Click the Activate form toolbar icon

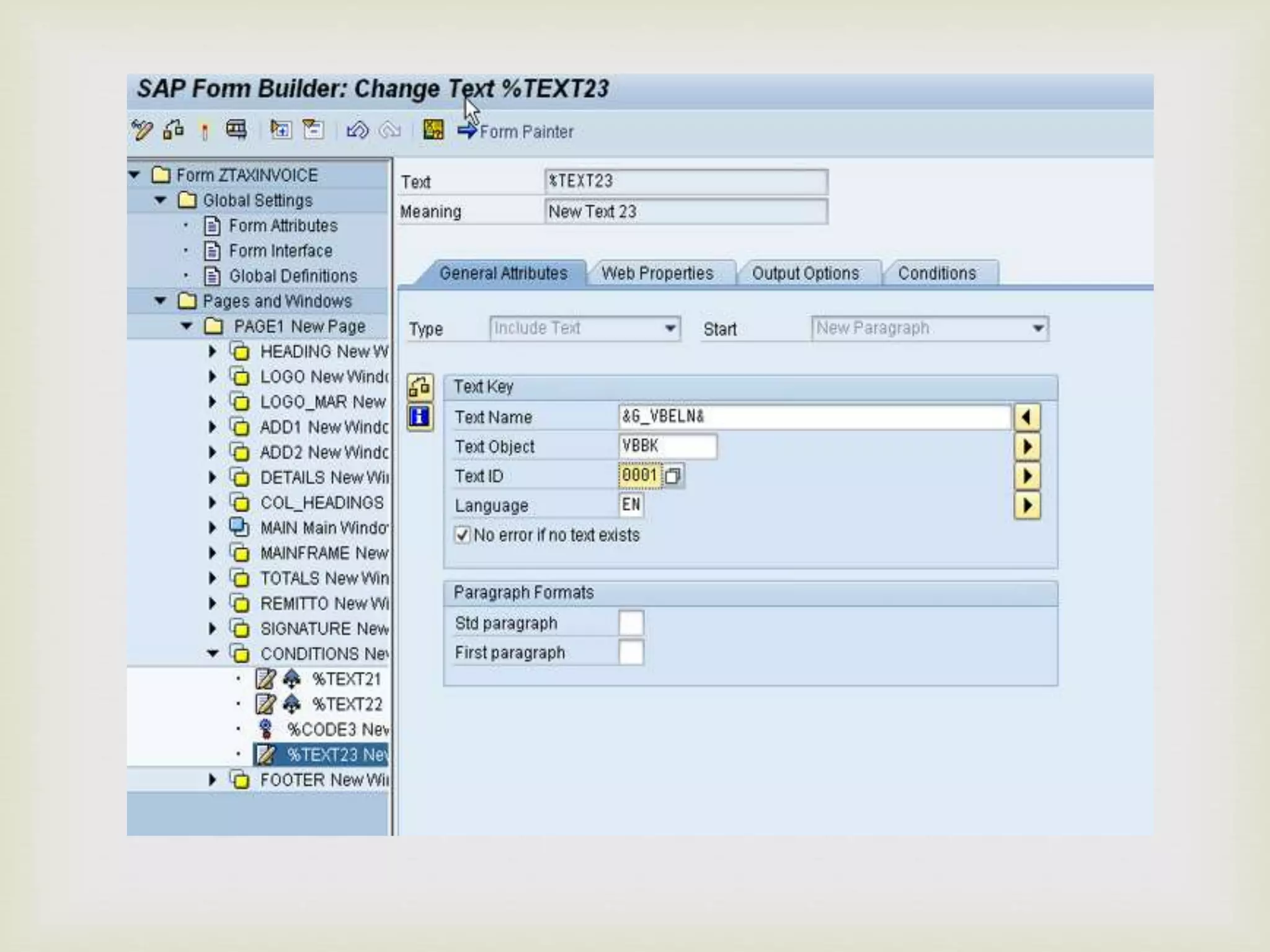[205, 131]
